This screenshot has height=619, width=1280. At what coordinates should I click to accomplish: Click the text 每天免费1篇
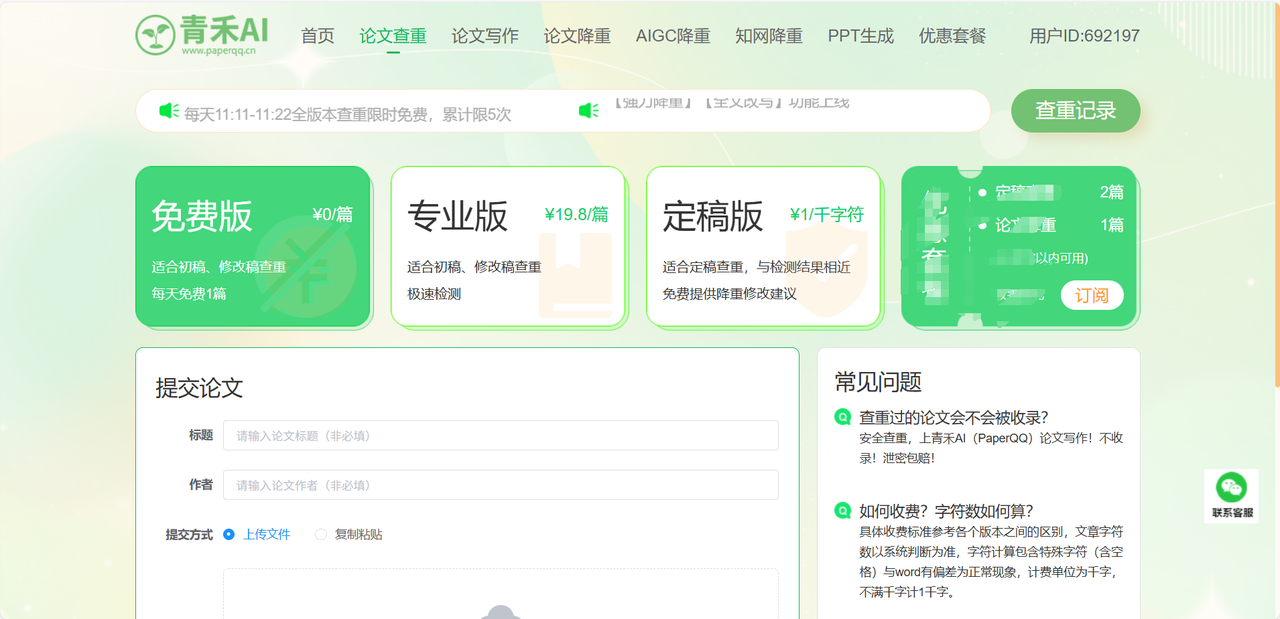(189, 294)
